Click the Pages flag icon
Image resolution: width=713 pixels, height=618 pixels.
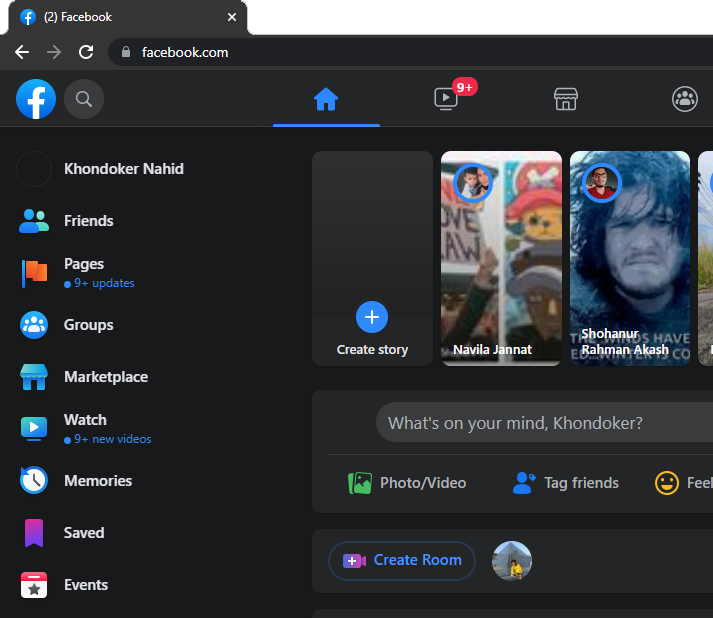34,273
